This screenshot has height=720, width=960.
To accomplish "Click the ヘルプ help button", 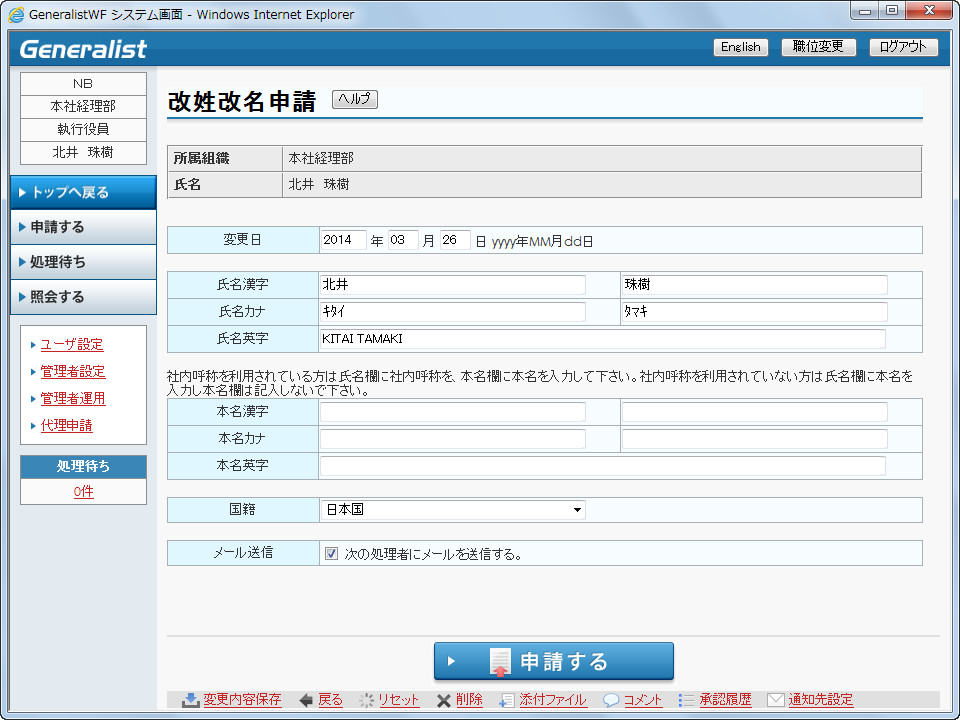I will tap(354, 99).
